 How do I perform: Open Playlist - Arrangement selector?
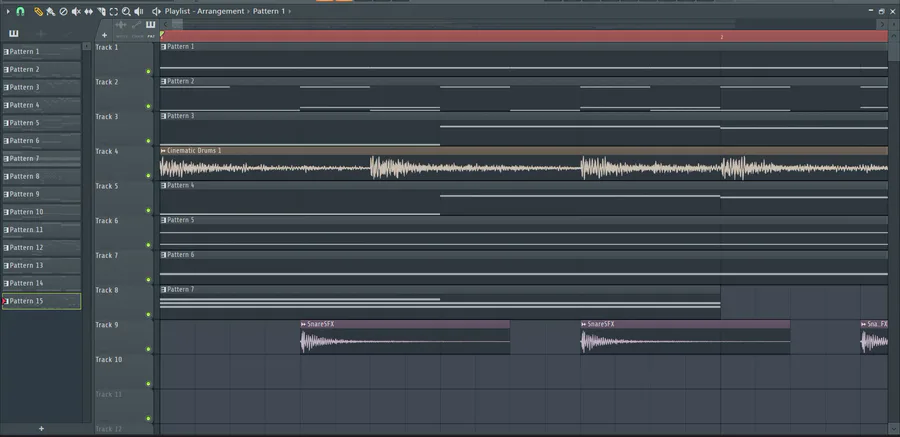click(205, 11)
